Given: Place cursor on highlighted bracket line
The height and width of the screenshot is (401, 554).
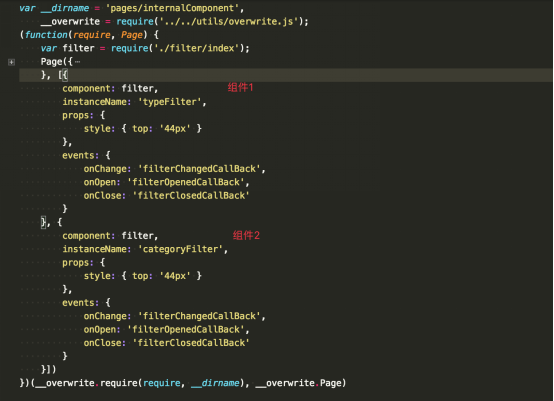Looking at the screenshot, I should (285, 75).
